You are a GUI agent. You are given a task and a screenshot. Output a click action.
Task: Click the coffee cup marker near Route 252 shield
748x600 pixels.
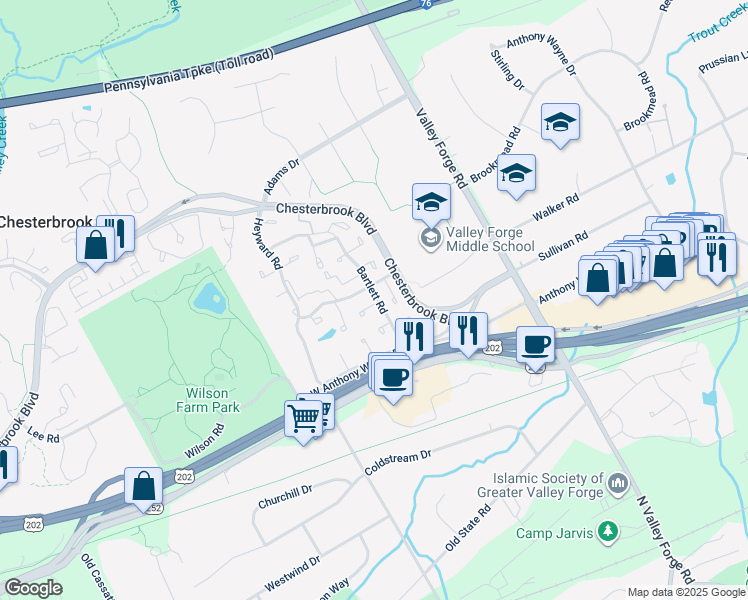[x=535, y=348]
